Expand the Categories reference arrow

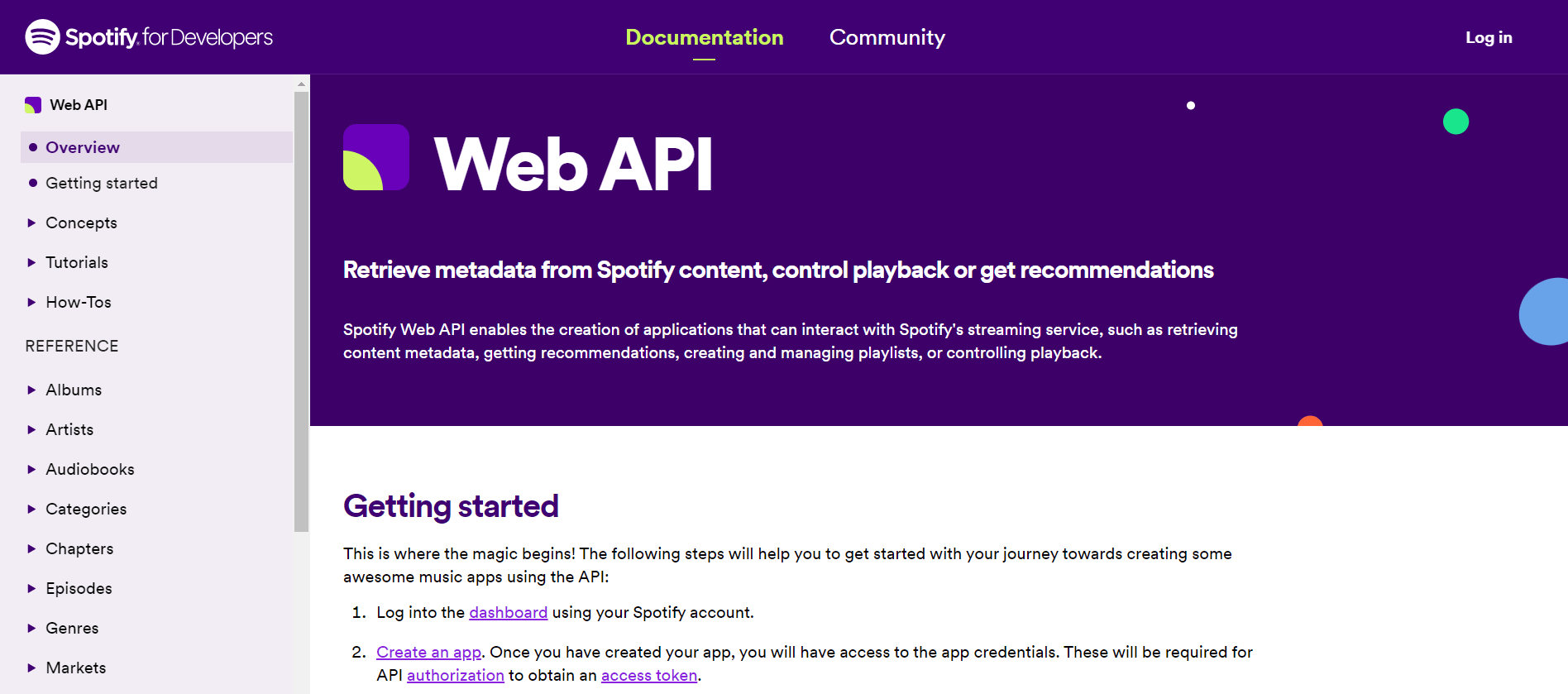31,509
